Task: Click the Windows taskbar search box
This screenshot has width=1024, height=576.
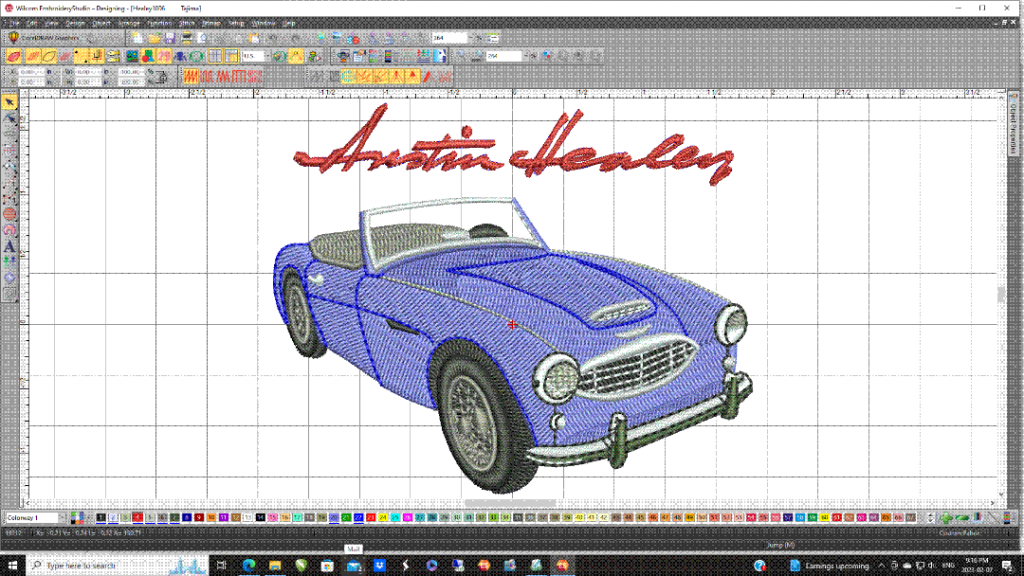Action: click(x=110, y=565)
